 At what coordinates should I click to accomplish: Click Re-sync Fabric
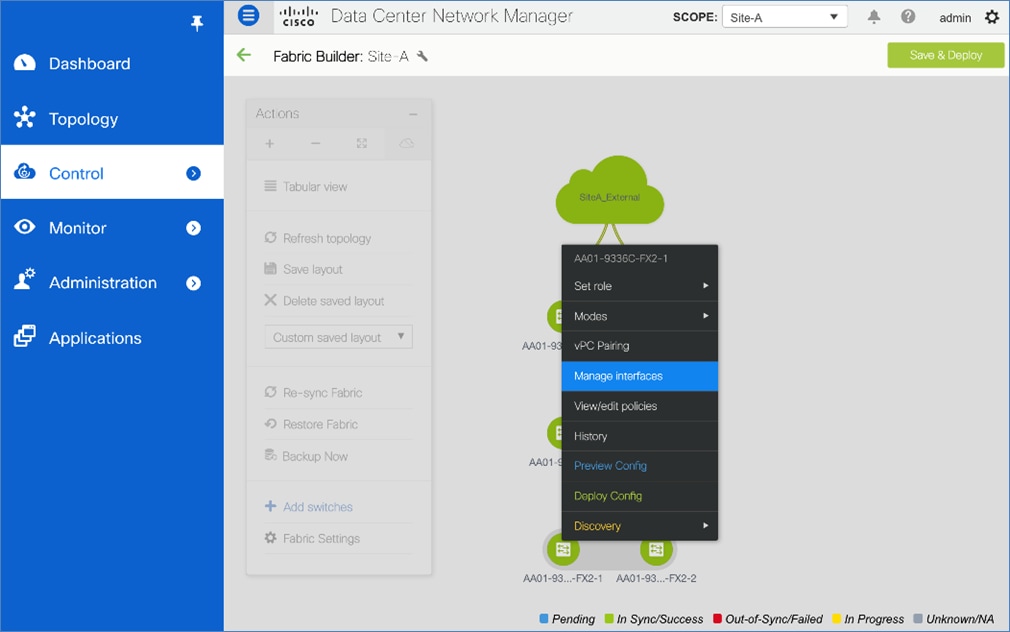pos(313,393)
